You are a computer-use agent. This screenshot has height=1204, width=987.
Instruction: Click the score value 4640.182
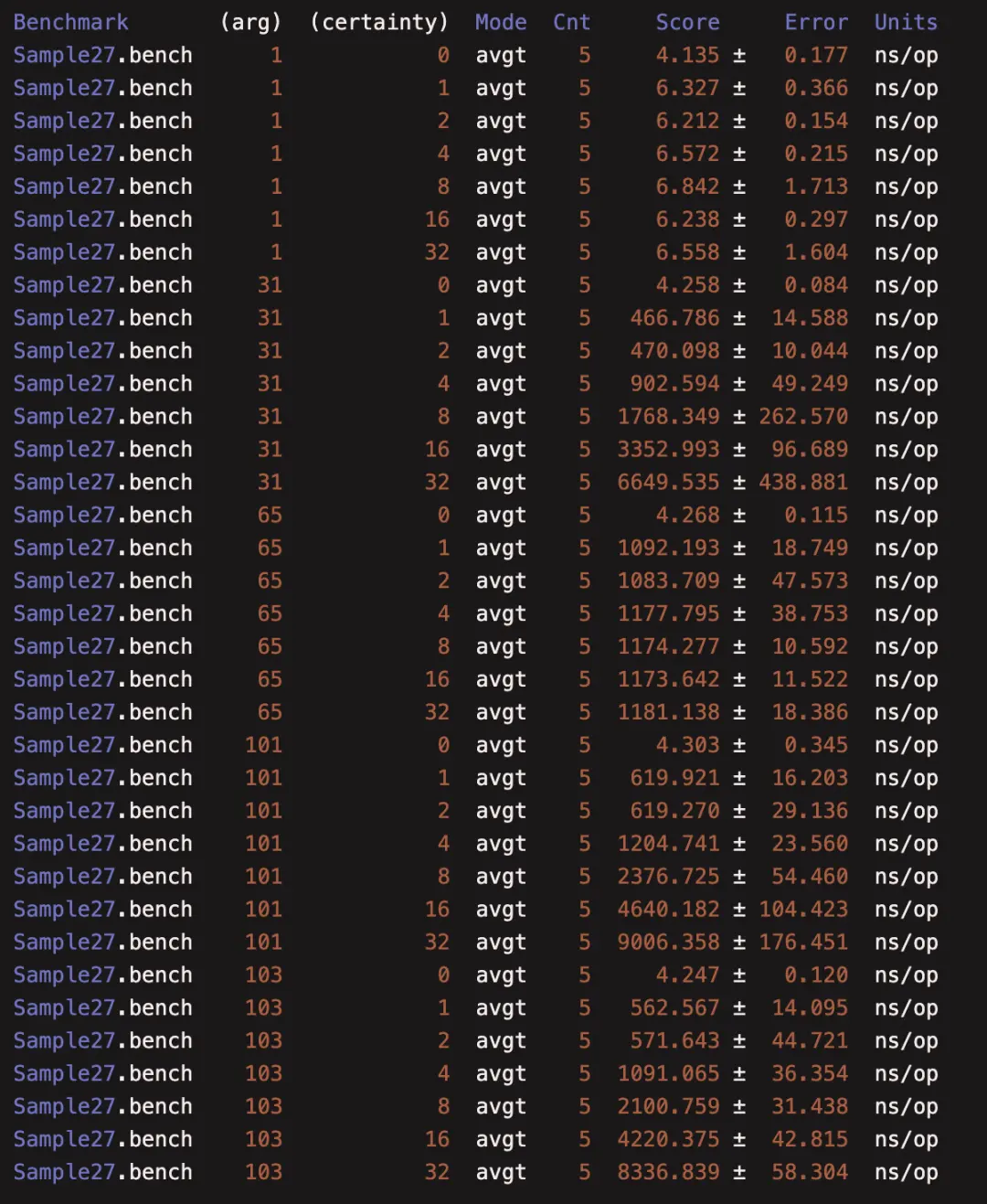pos(668,909)
